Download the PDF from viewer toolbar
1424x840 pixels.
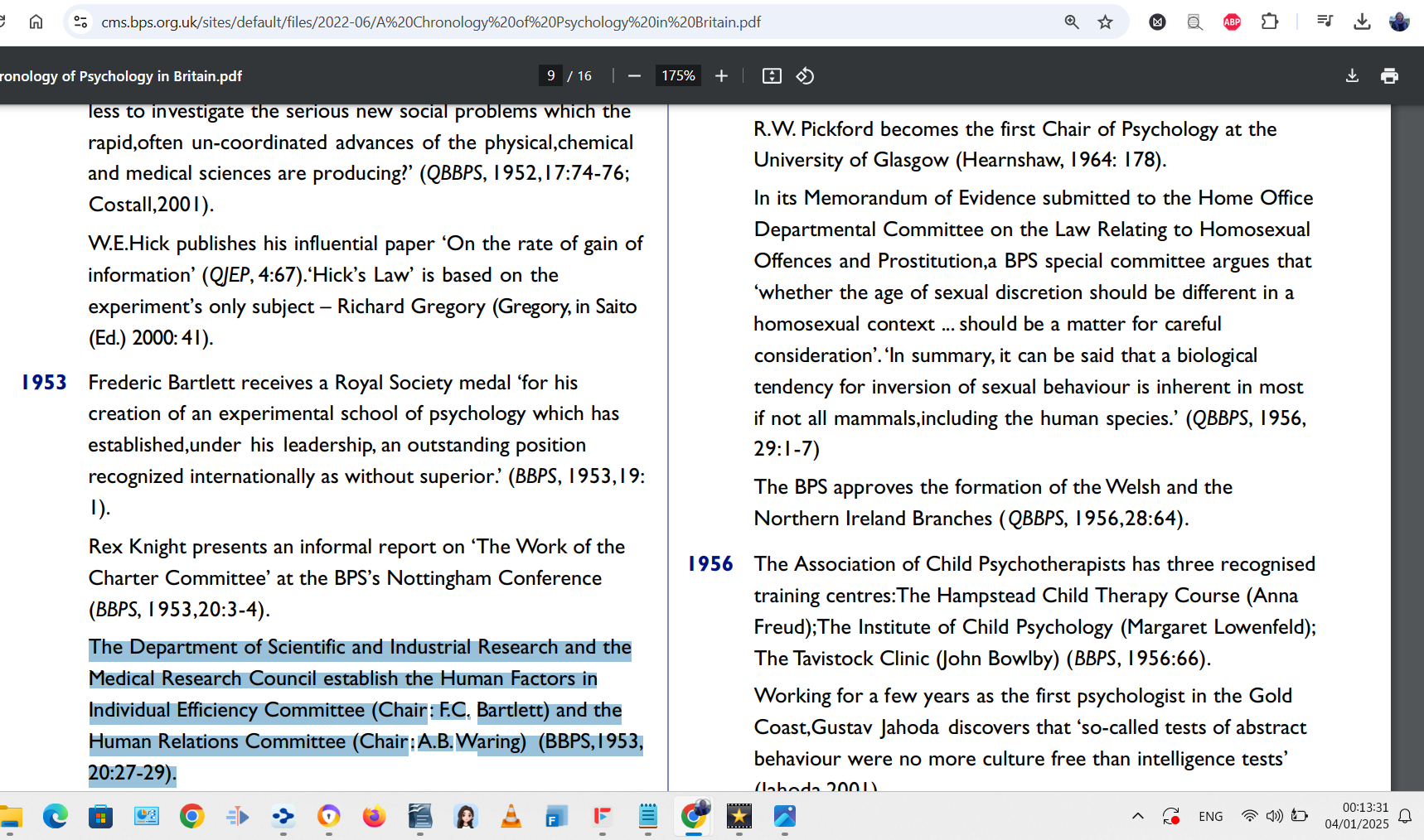tap(1352, 76)
